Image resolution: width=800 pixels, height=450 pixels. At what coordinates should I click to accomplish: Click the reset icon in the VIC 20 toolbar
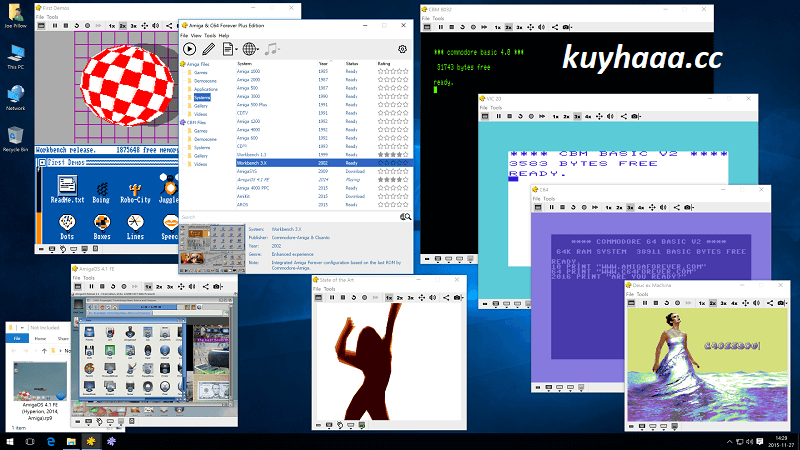click(x=520, y=116)
